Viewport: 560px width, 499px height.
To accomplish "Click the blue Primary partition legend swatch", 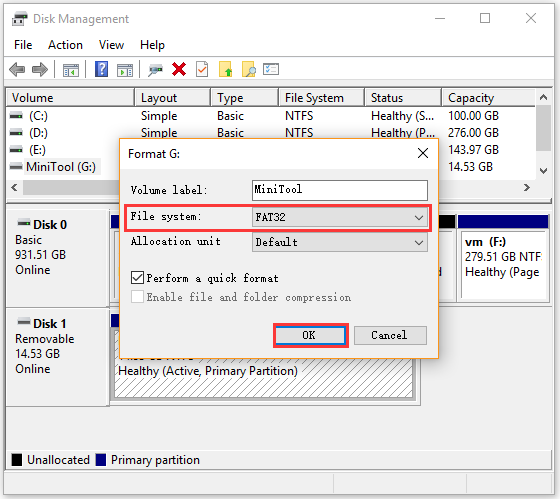I will click(101, 460).
